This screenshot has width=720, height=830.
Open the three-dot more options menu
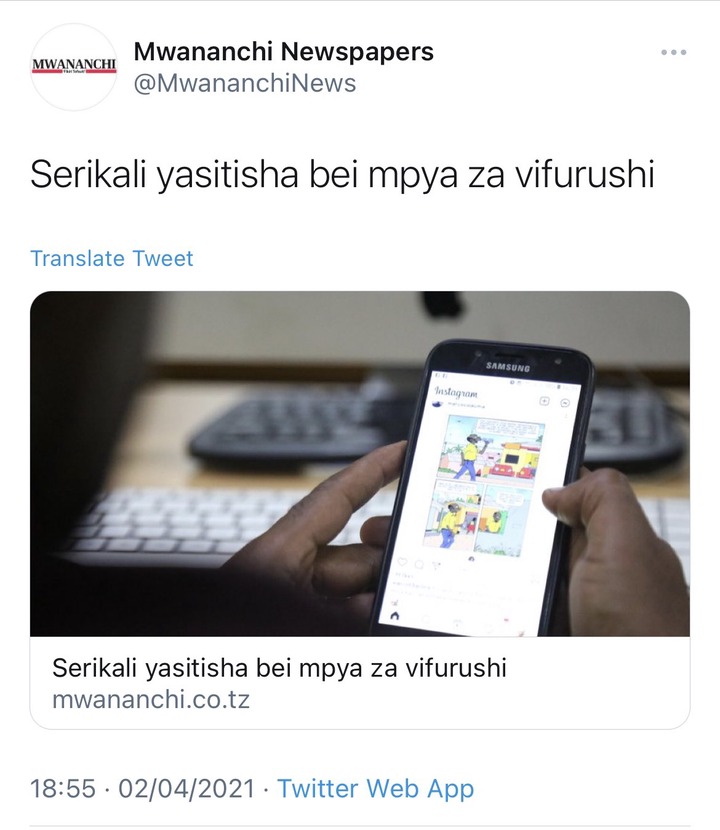(x=673, y=52)
